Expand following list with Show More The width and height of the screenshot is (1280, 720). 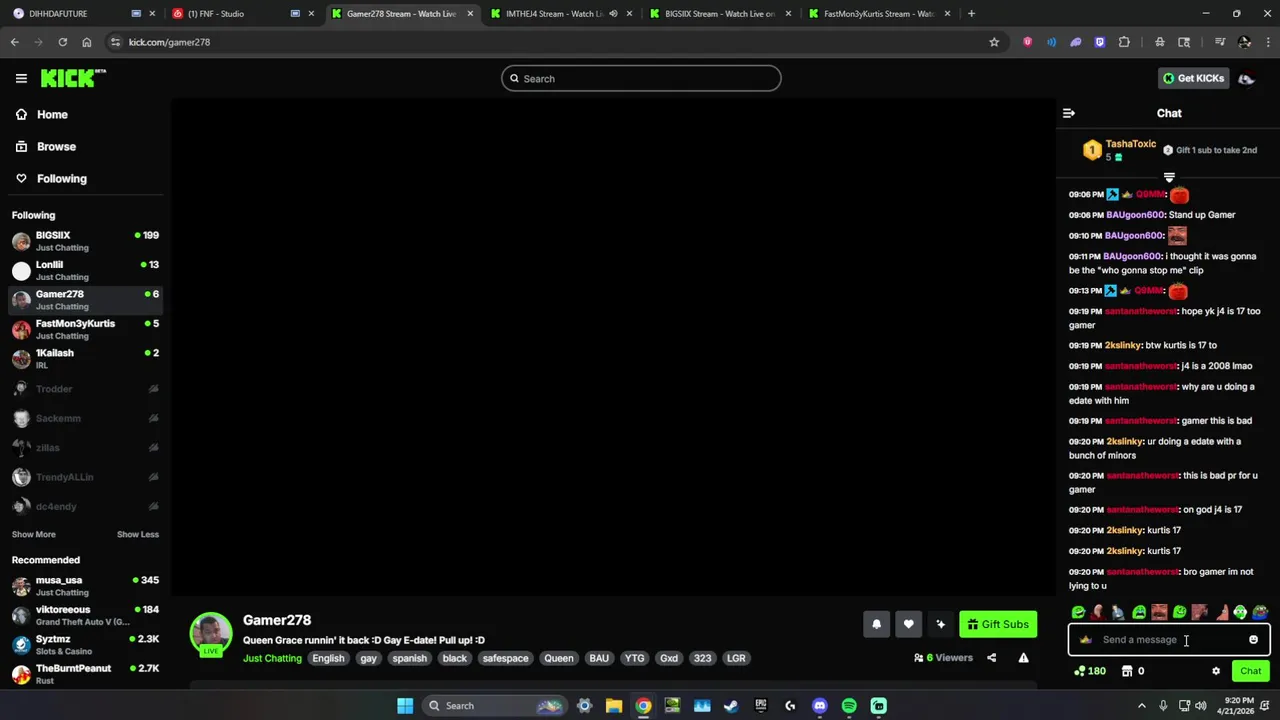coord(34,534)
